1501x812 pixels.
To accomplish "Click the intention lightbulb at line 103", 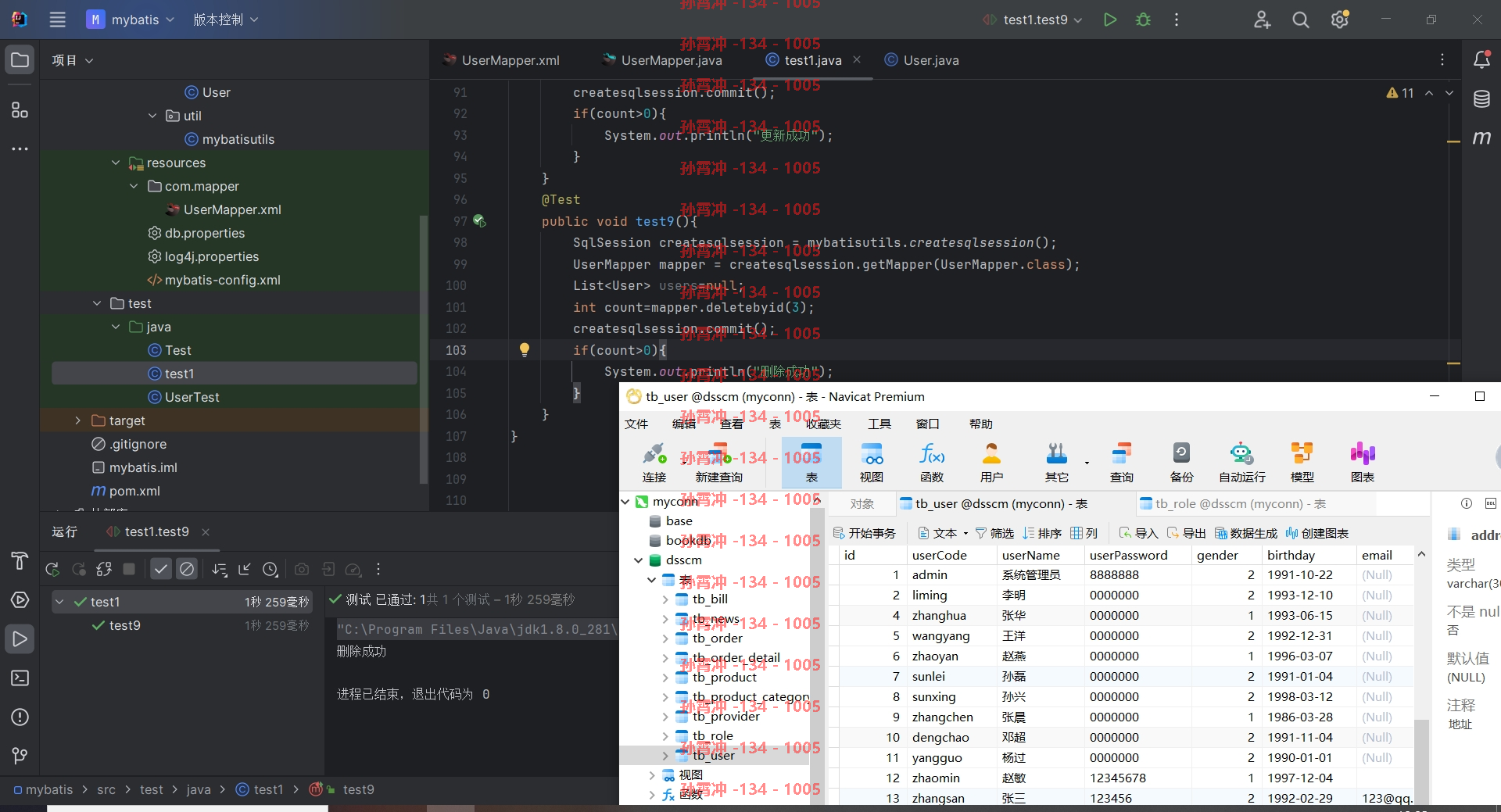I will 525,350.
